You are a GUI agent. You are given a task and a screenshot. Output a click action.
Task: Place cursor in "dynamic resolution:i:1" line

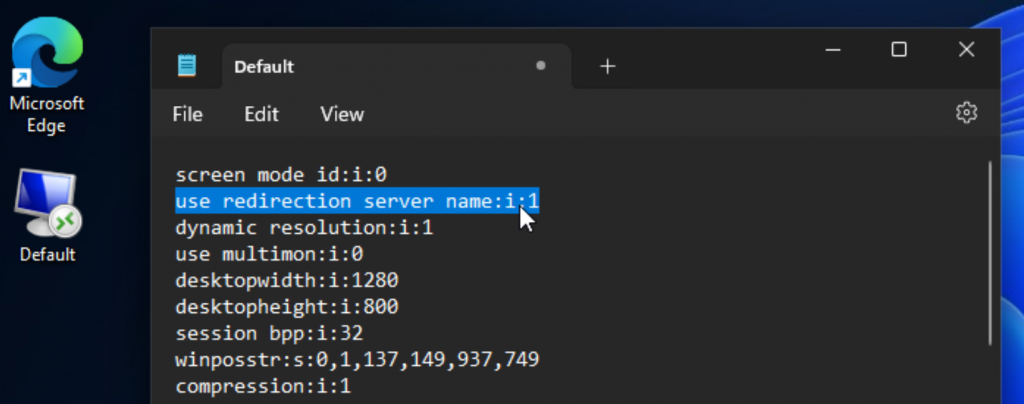coord(304,228)
